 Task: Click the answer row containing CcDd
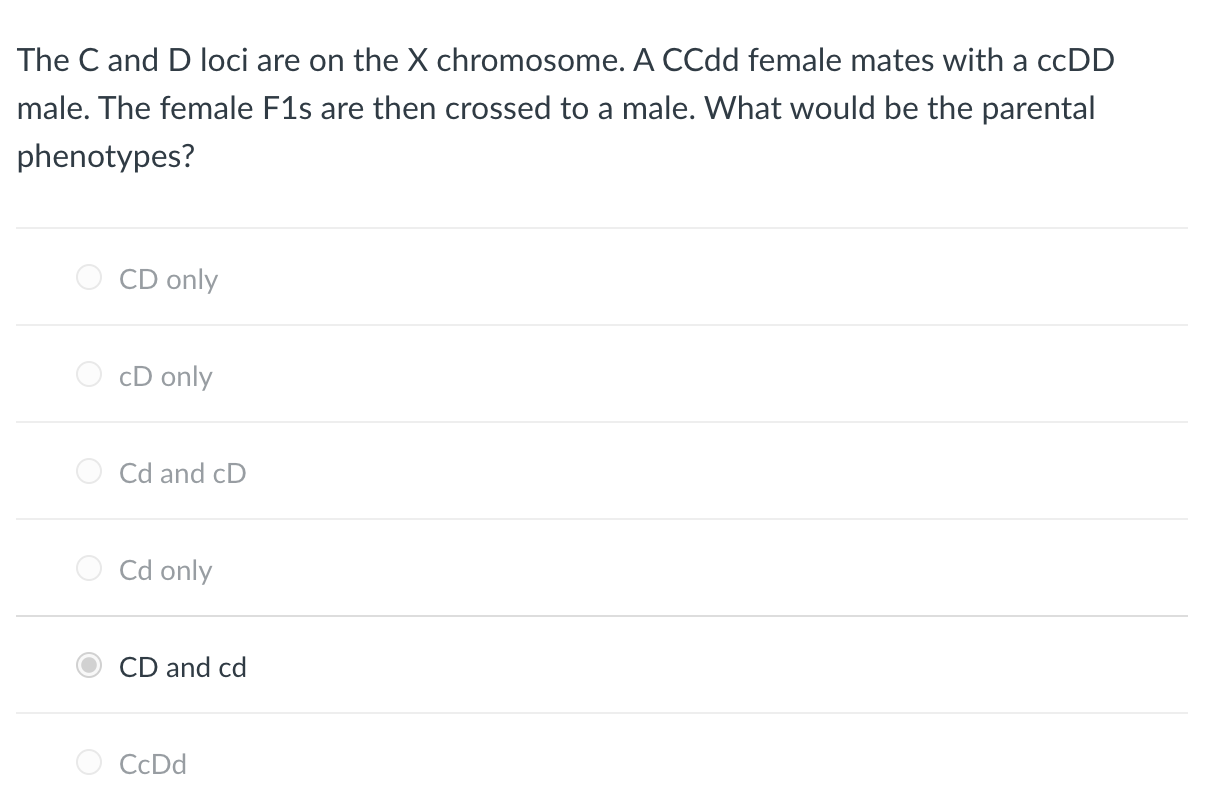click(x=600, y=762)
